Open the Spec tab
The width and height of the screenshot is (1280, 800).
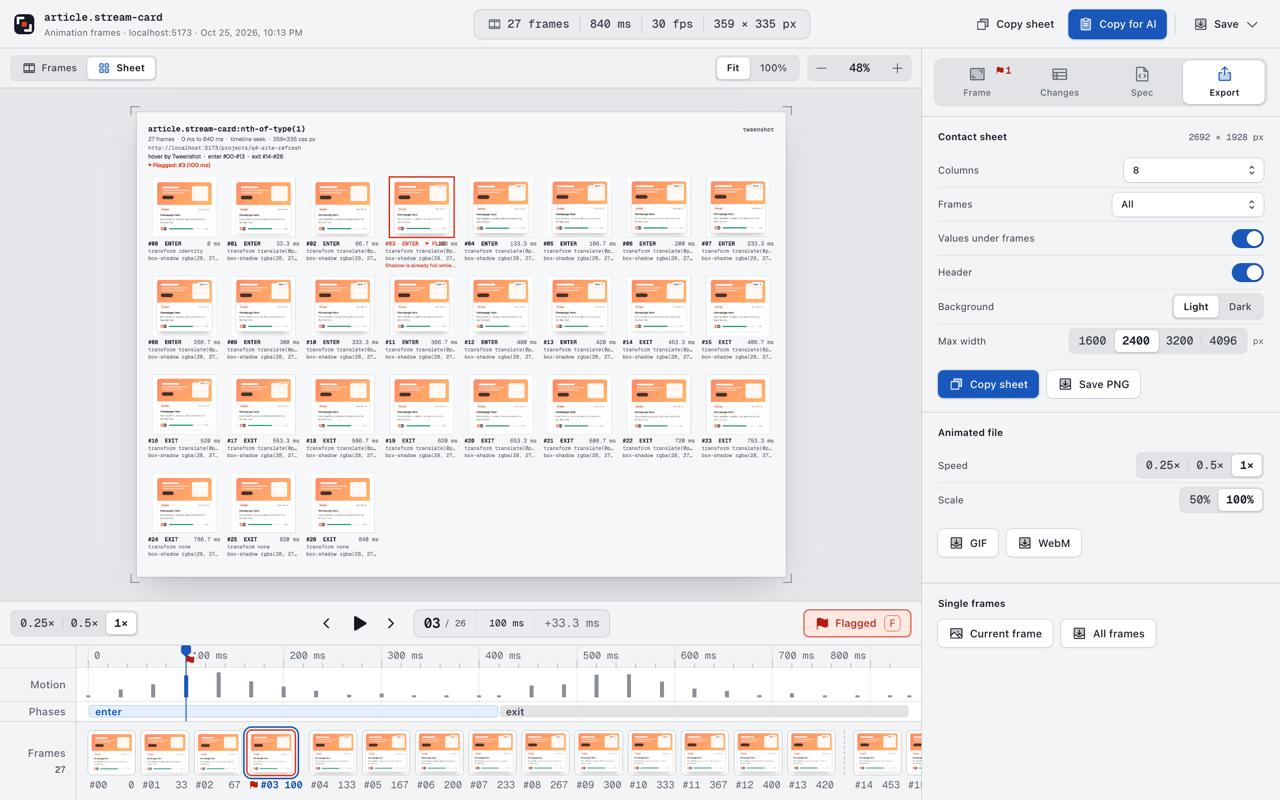pyautogui.click(x=1141, y=82)
